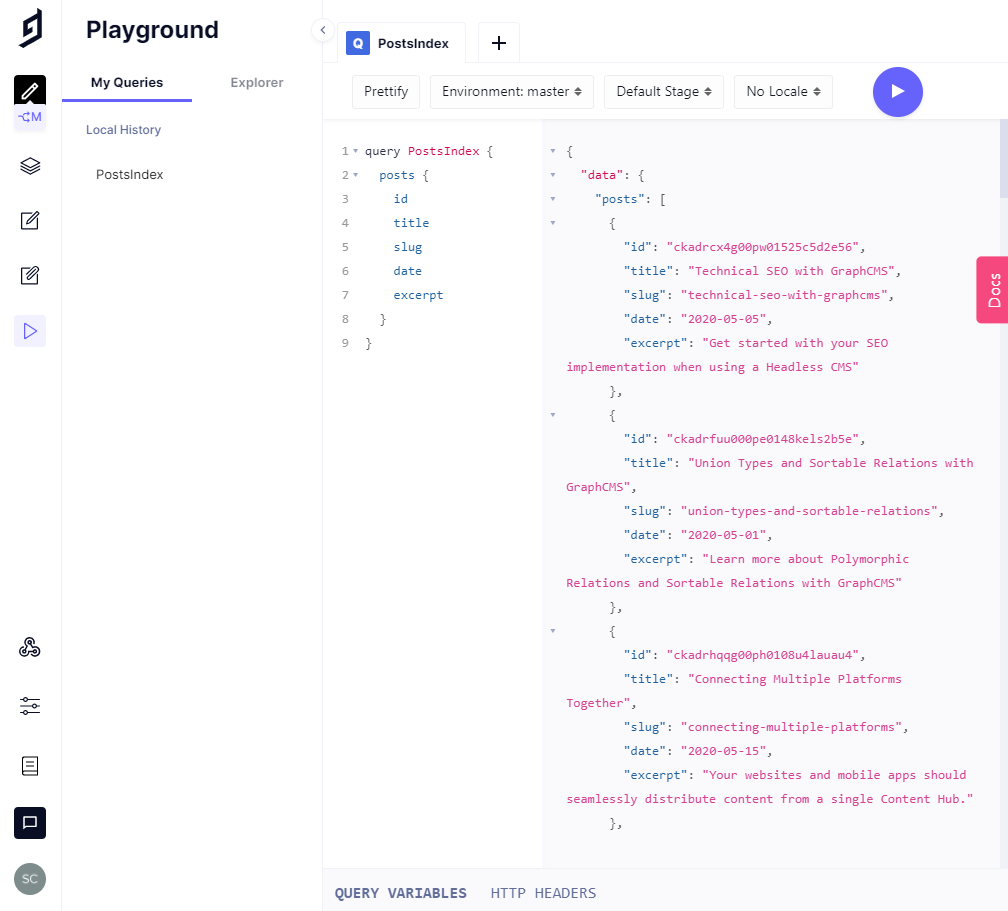Viewport: 1008px width, 911px height.
Task: Open the Default Stage dropdown
Action: pyautogui.click(x=663, y=91)
